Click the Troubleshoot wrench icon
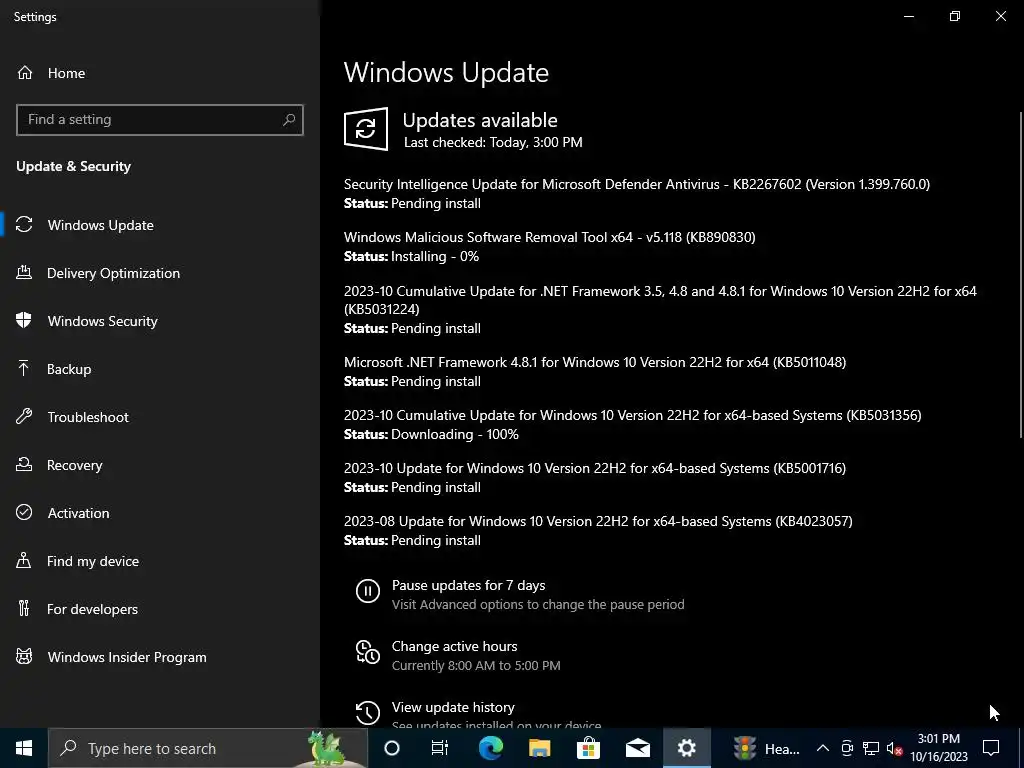Image resolution: width=1024 pixels, height=768 pixels. pyautogui.click(x=24, y=416)
